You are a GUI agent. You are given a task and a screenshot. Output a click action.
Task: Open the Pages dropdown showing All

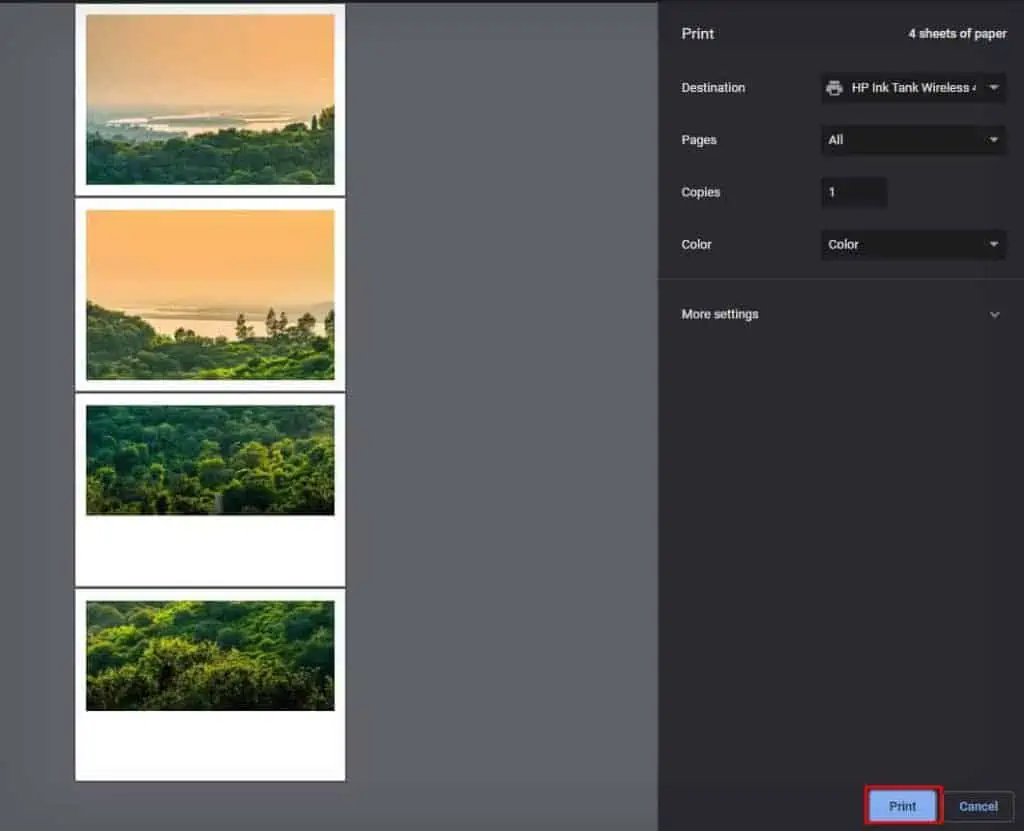coord(912,140)
